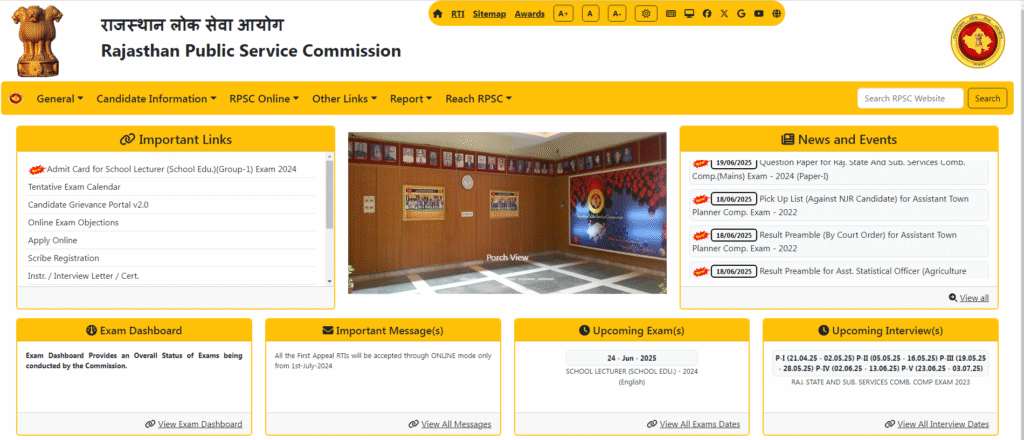1024x440 pixels.
Task: Click Important Links scrollbar down arrow
Action: (330, 281)
